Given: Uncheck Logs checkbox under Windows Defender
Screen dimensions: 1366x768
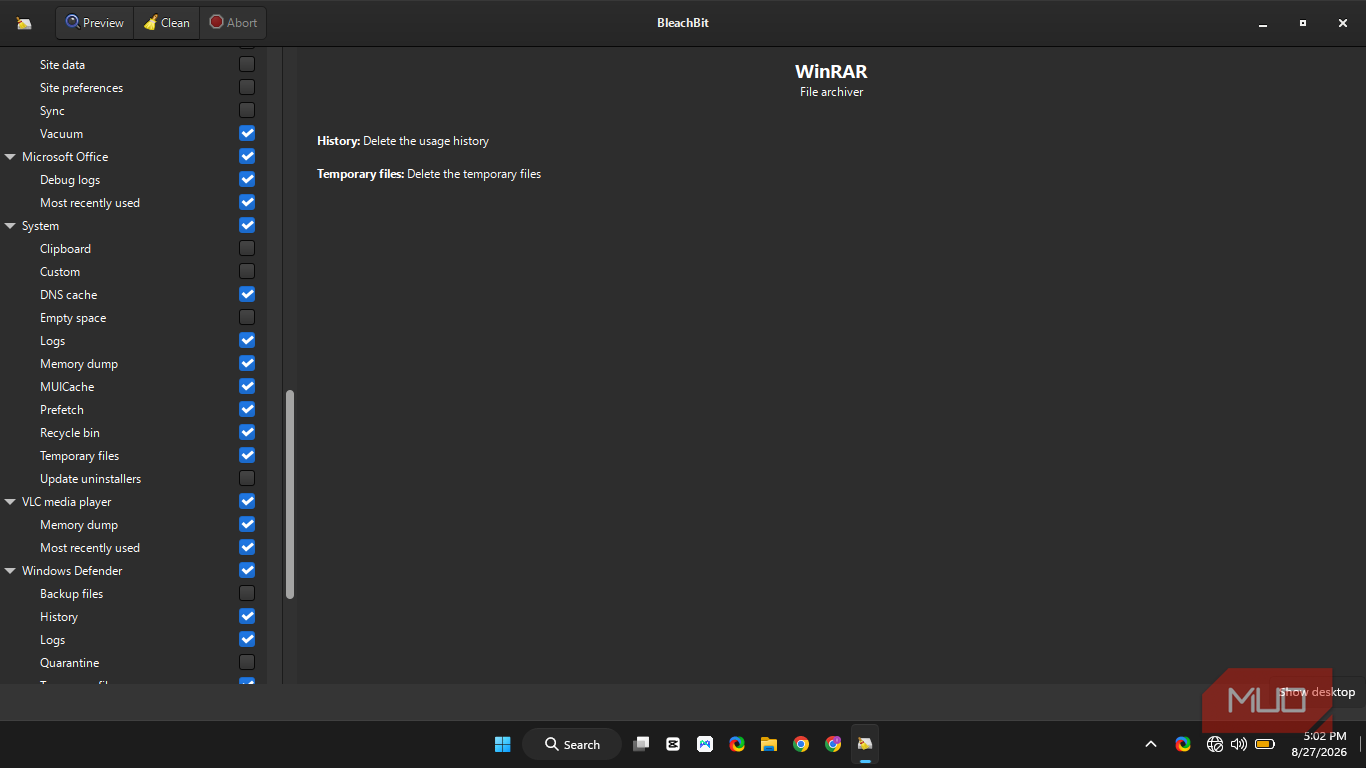Looking at the screenshot, I should coord(247,639).
